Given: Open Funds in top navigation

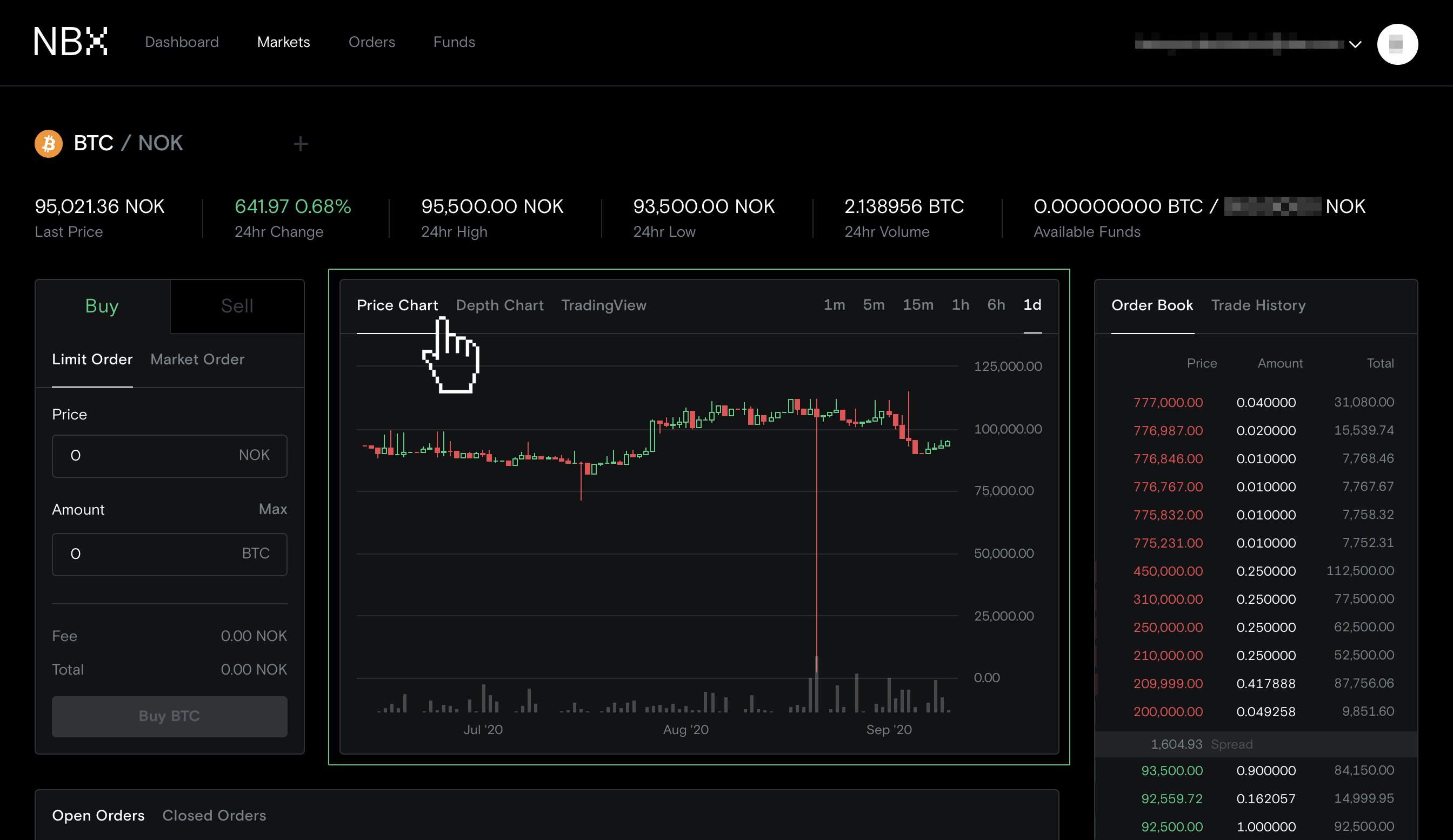Looking at the screenshot, I should (x=454, y=42).
